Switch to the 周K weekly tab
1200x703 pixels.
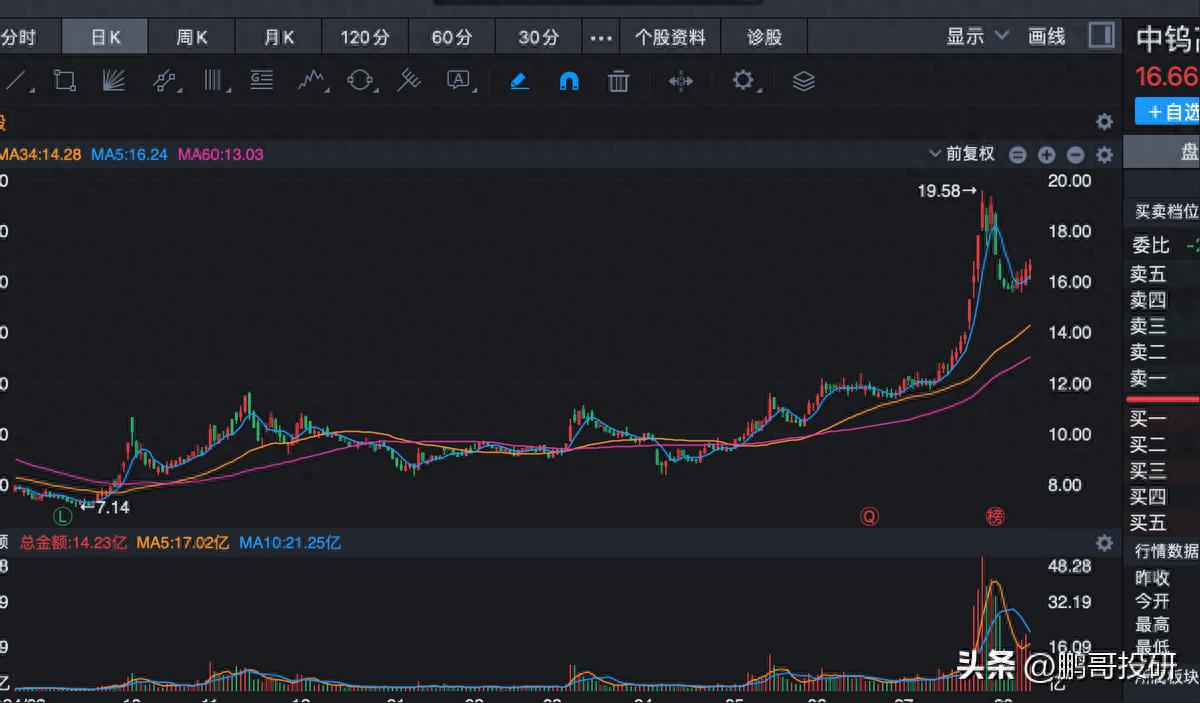coord(192,38)
